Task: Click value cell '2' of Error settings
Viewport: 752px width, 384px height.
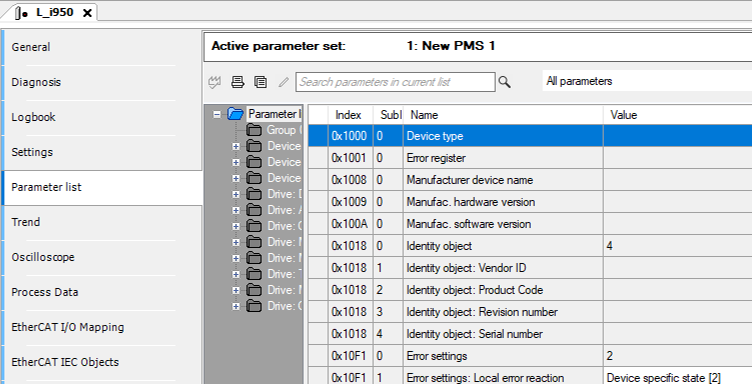Action: click(678, 356)
